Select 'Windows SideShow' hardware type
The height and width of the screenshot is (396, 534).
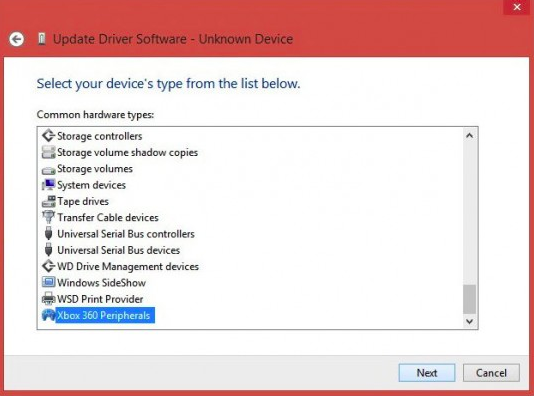101,283
